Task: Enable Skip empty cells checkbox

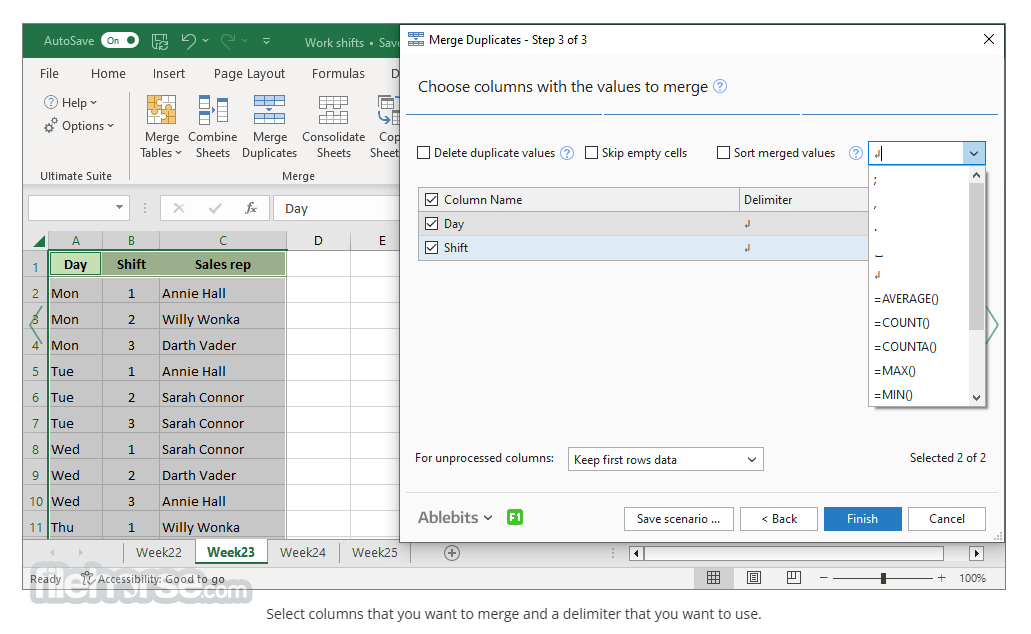Action: (x=591, y=153)
